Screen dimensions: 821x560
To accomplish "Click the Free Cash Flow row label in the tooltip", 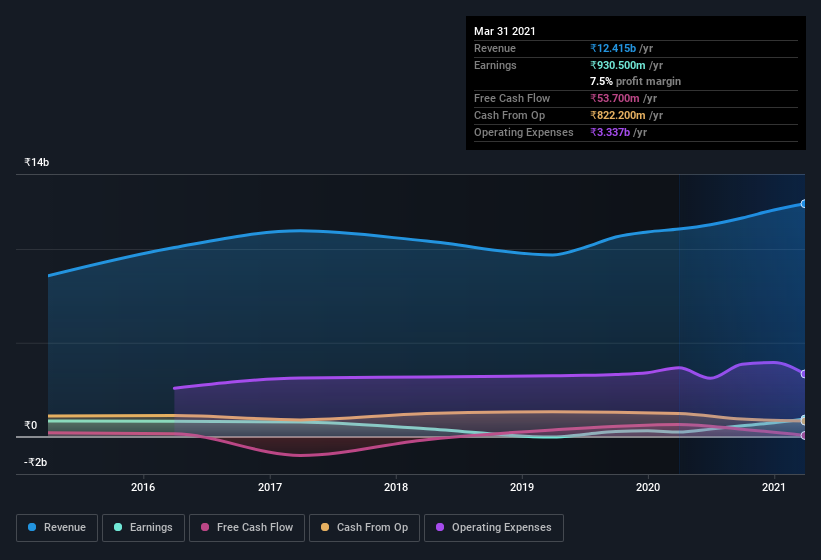I will [512, 98].
